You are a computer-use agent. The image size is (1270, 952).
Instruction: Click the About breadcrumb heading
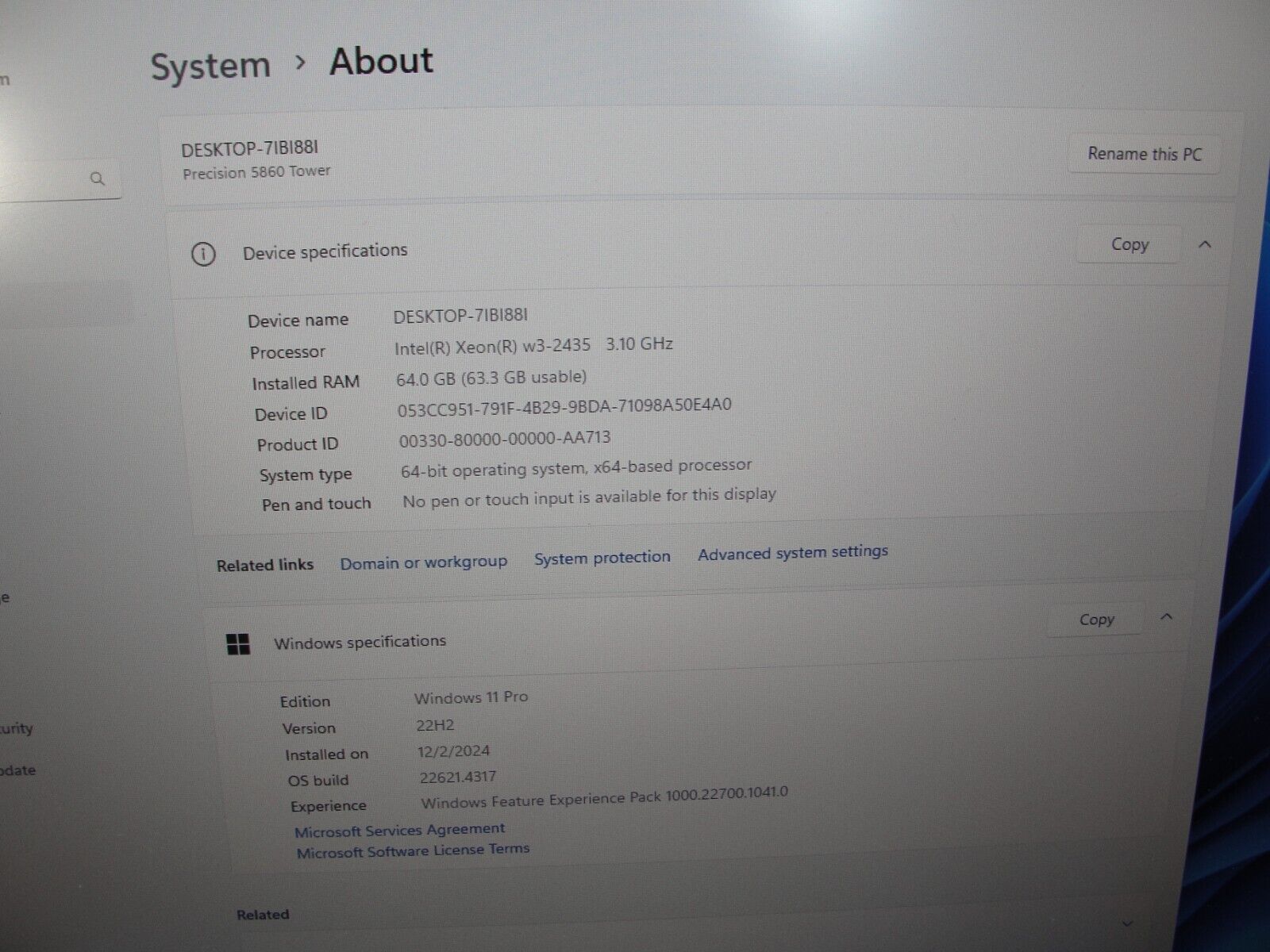click(381, 61)
